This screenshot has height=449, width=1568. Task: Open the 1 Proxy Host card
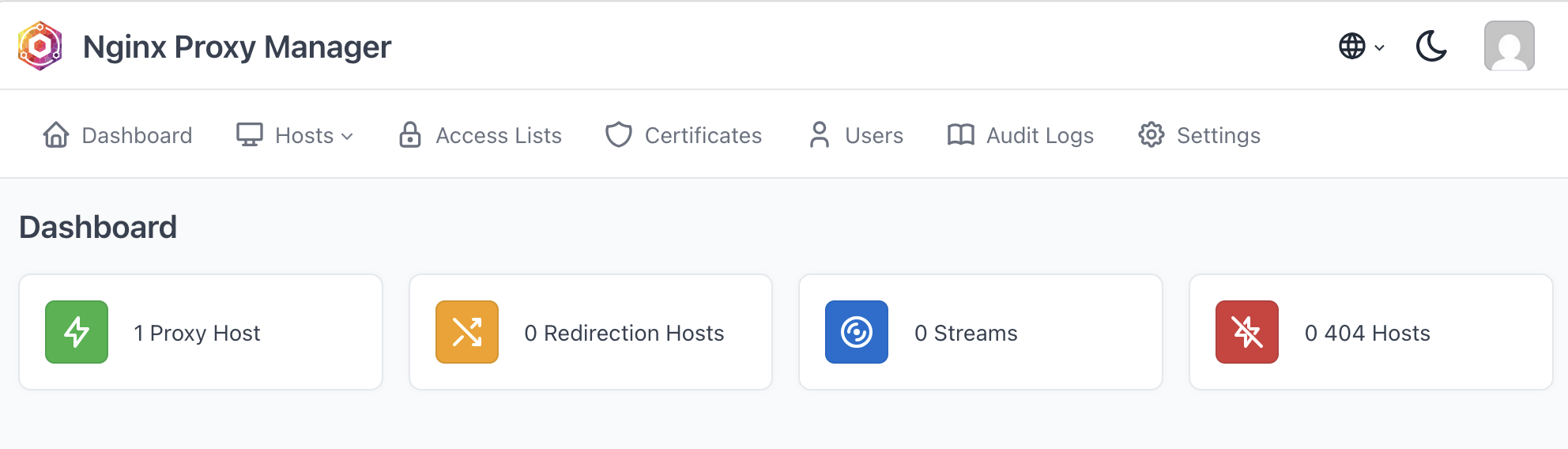point(201,332)
